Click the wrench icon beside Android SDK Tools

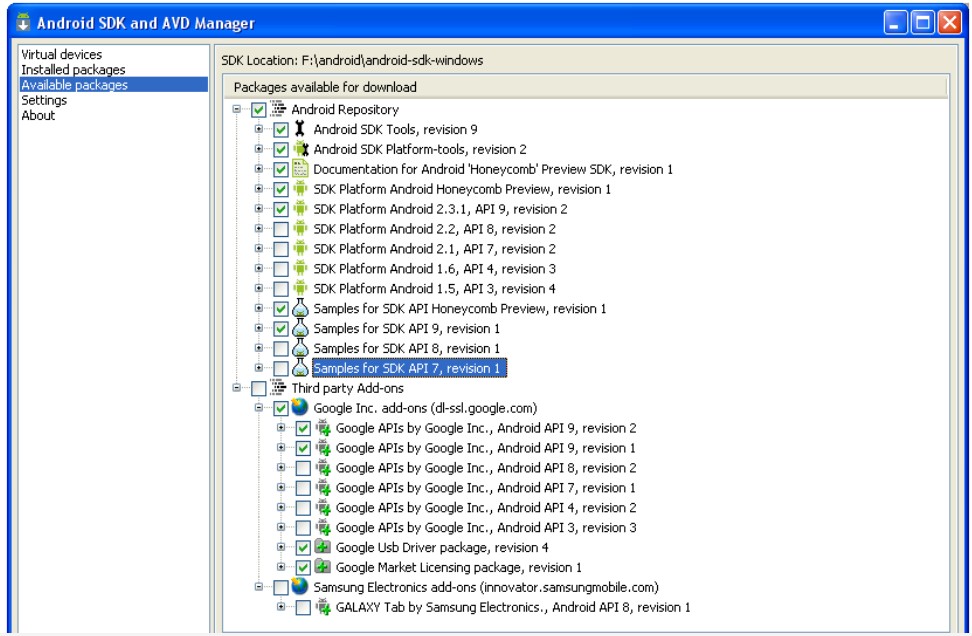pyautogui.click(x=300, y=129)
